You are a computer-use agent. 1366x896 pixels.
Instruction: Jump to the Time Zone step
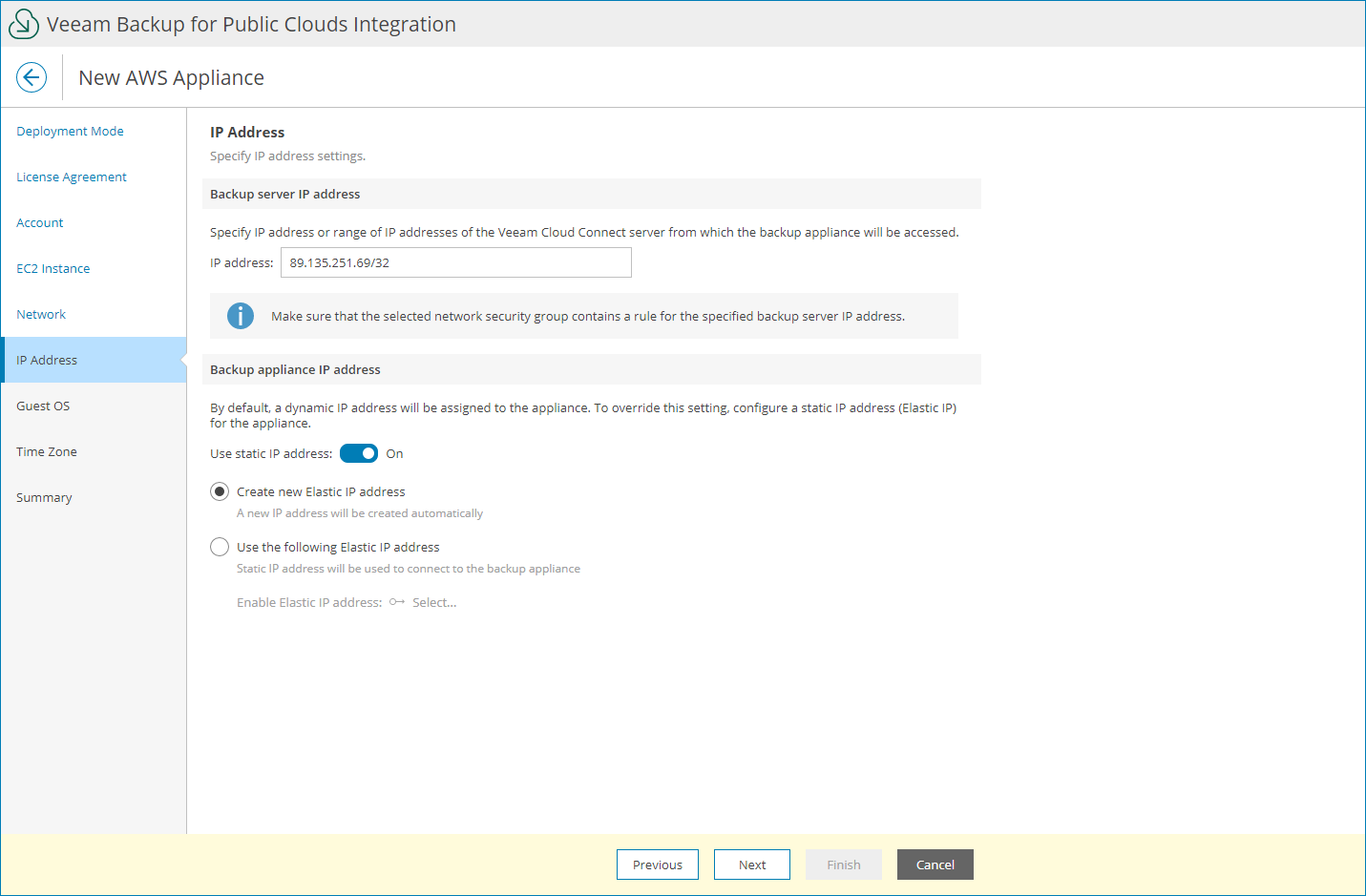click(46, 451)
